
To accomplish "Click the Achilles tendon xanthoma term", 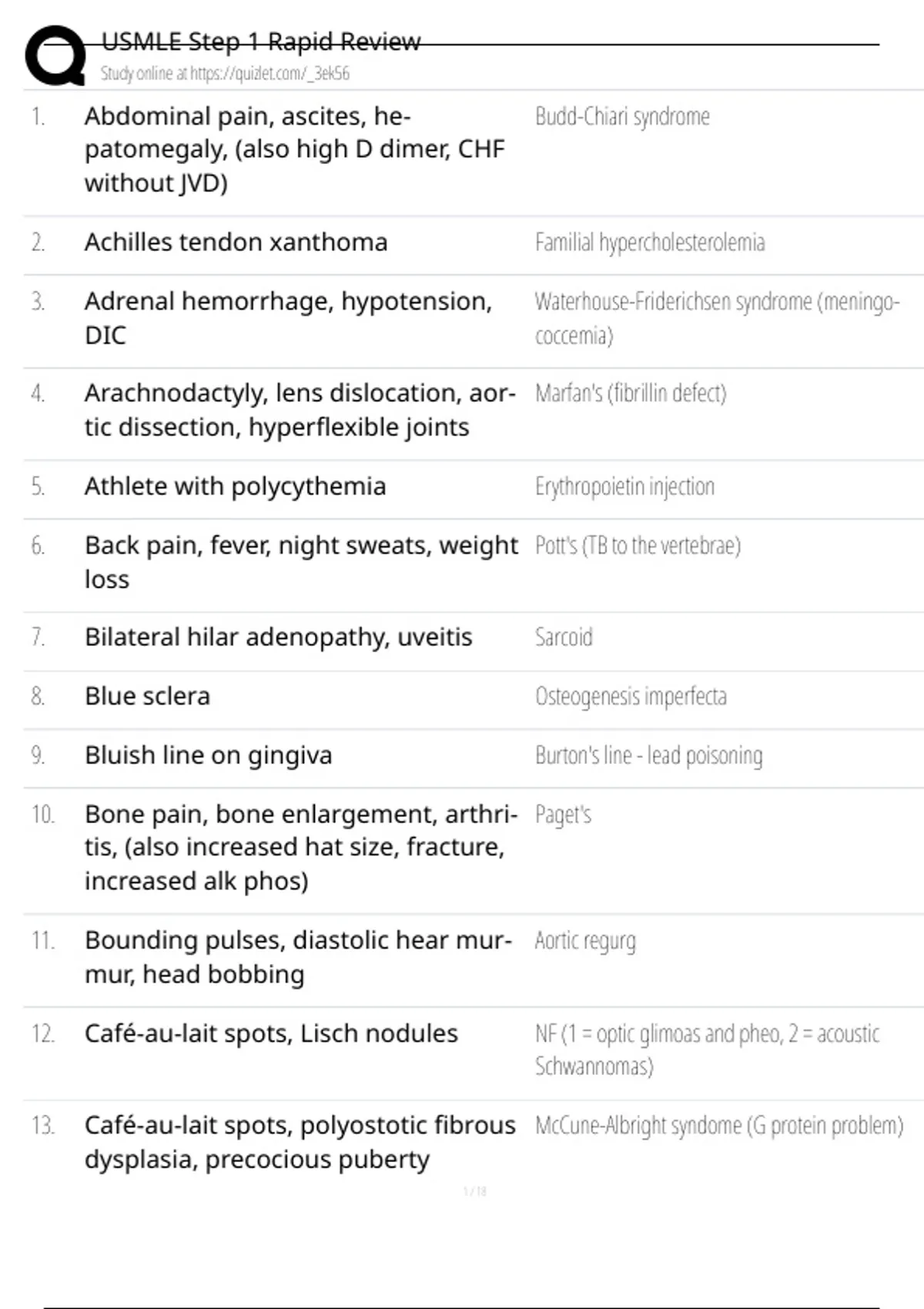I will (236, 243).
